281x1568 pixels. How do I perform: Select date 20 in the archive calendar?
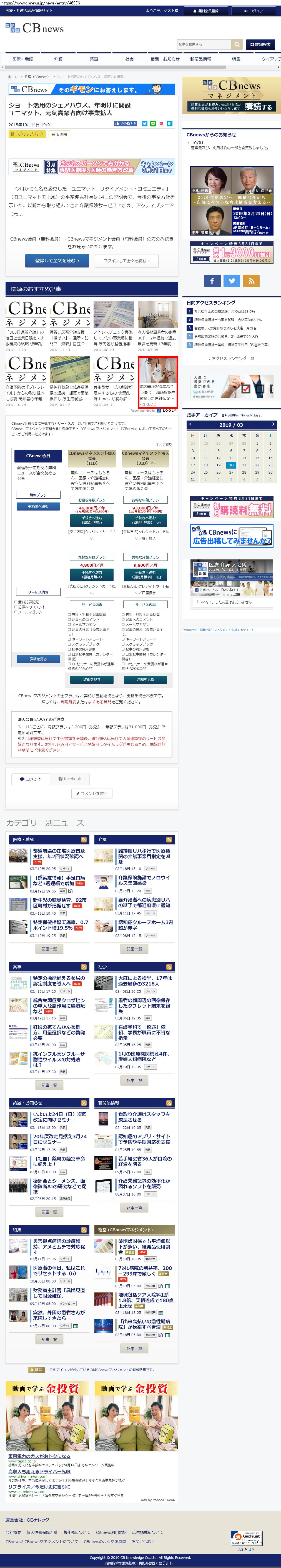pos(231,465)
